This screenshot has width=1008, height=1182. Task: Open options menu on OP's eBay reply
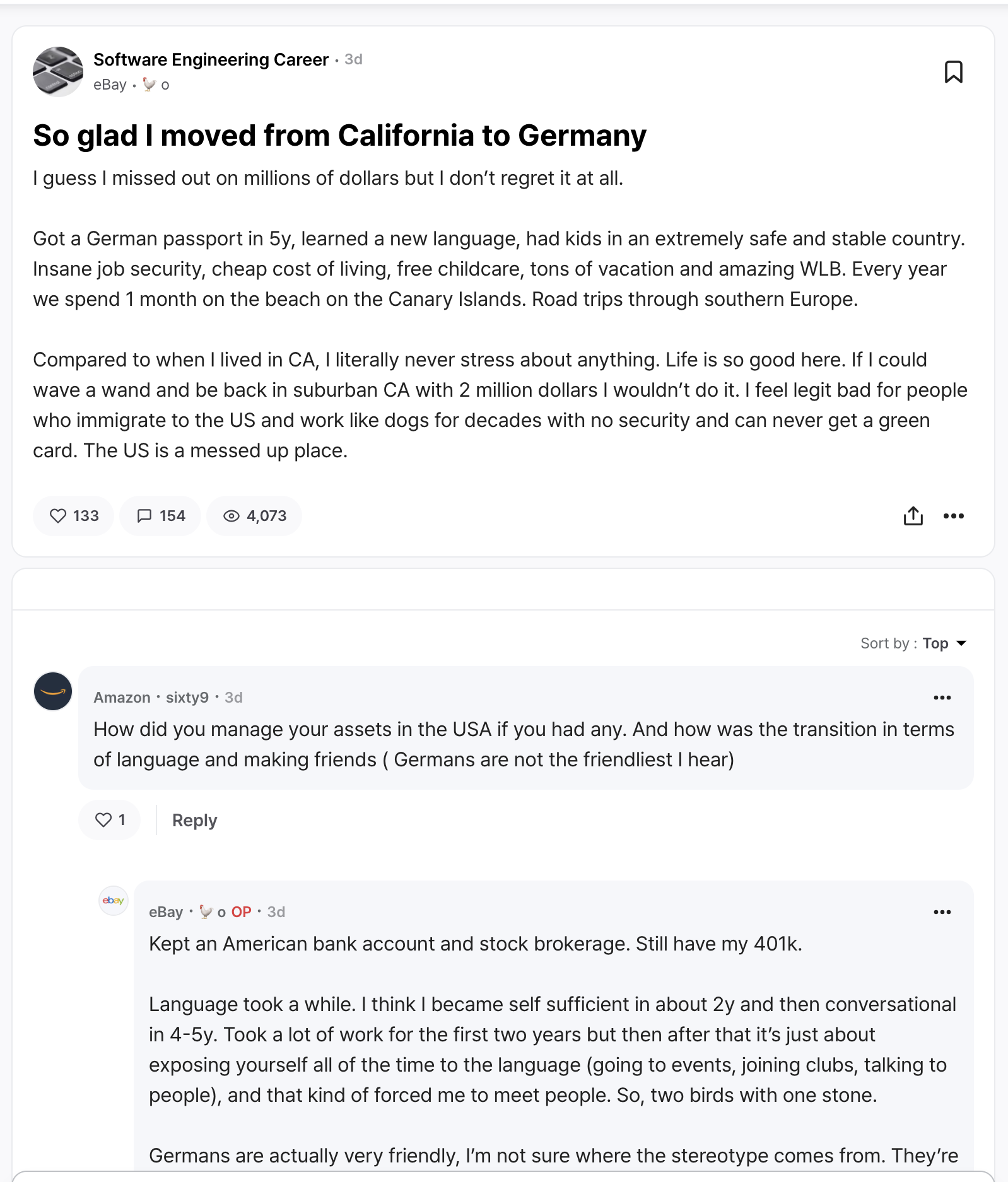[942, 912]
